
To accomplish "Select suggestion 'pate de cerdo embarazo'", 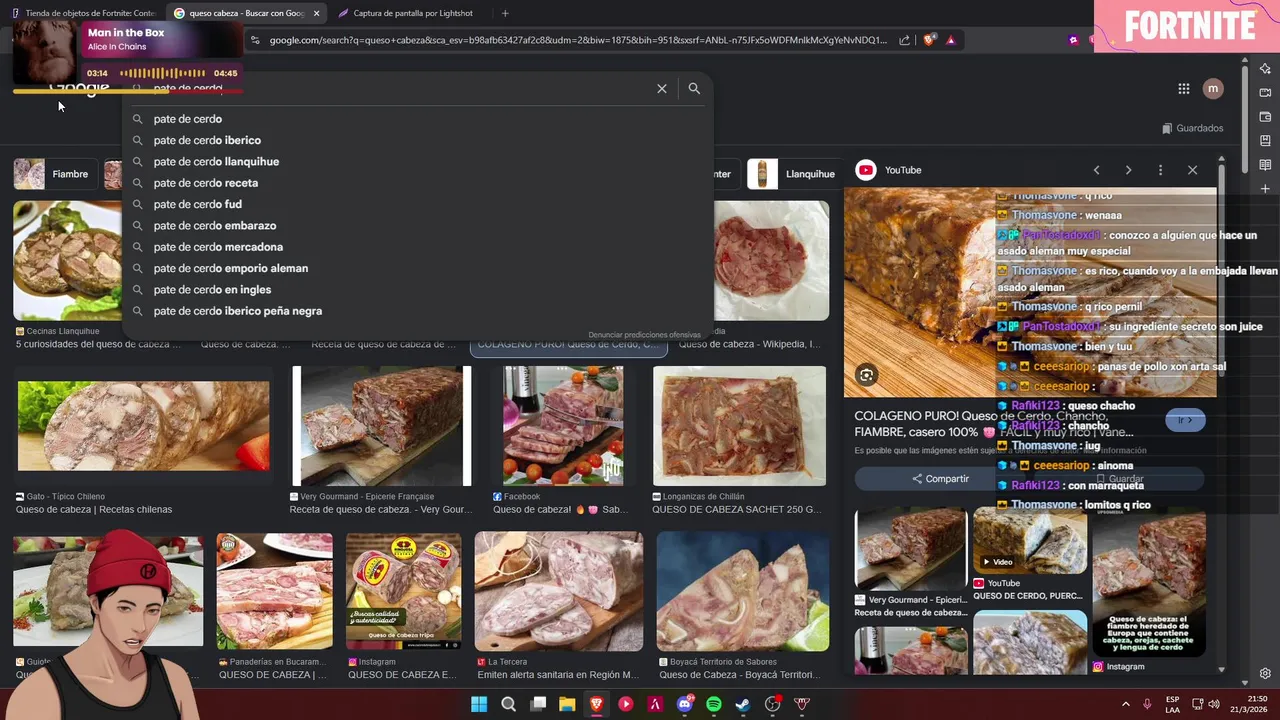I will pyautogui.click(x=418, y=226).
